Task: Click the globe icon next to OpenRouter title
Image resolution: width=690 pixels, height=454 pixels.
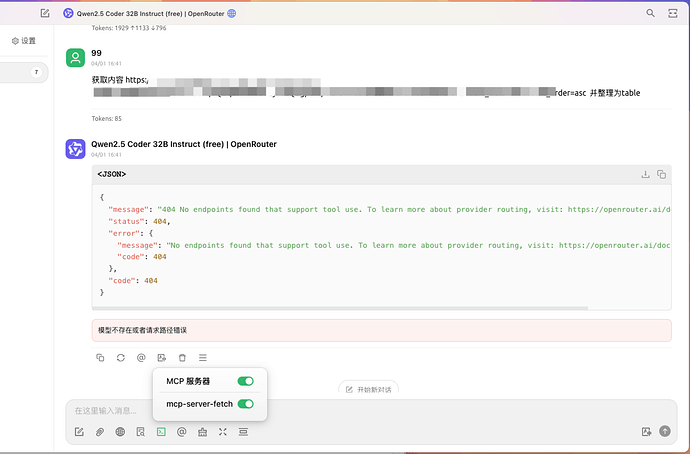Action: pos(231,14)
